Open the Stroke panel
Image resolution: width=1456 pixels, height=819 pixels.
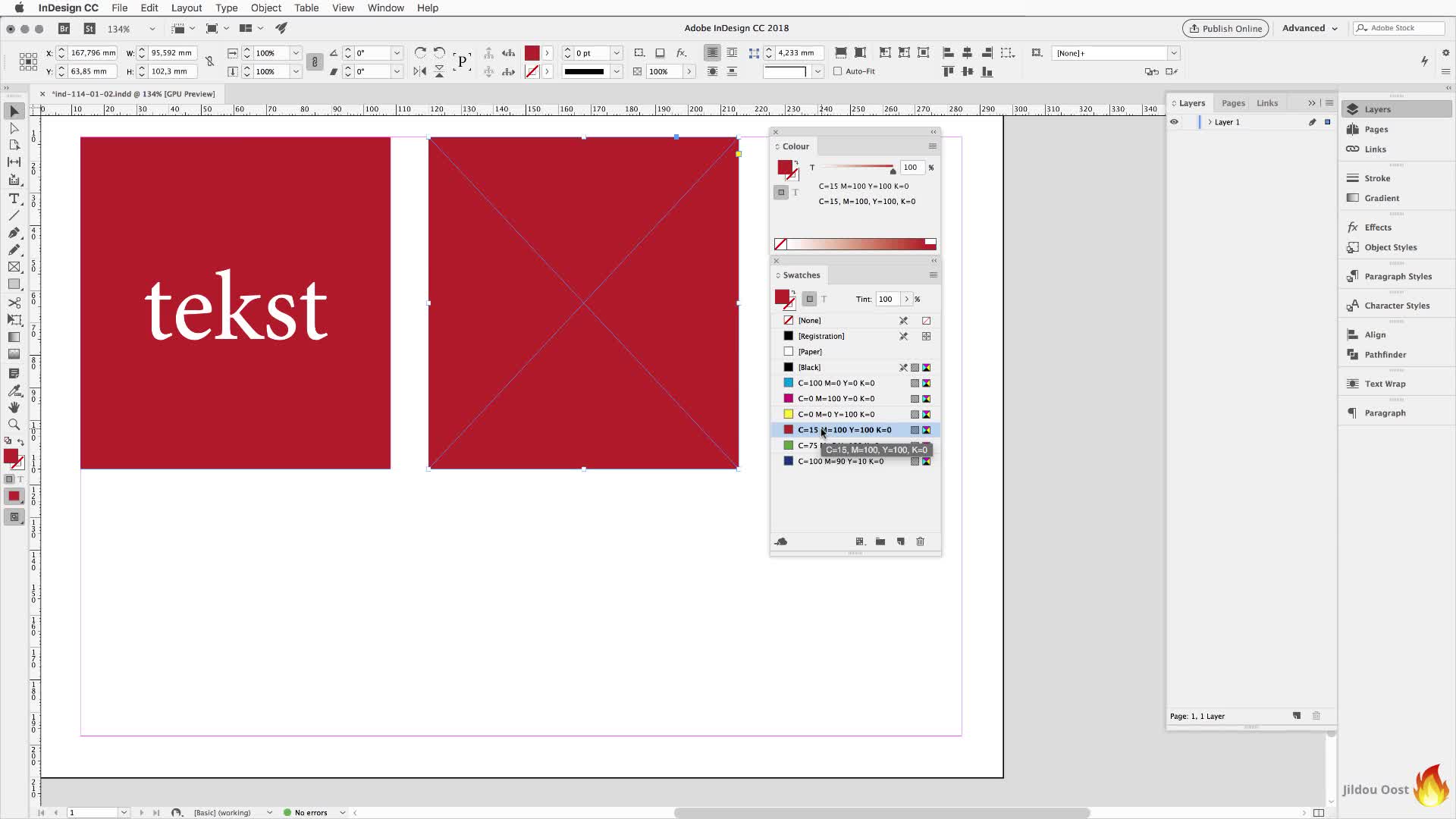coord(1377,178)
